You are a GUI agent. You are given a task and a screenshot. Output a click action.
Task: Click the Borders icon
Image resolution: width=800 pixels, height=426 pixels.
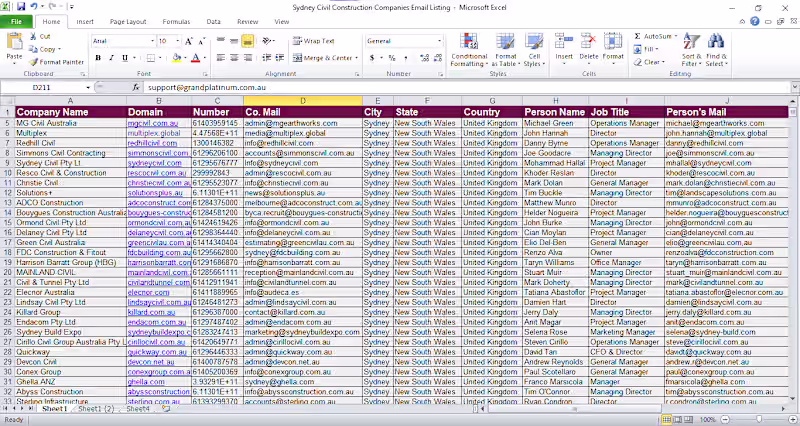pyautogui.click(x=151, y=58)
